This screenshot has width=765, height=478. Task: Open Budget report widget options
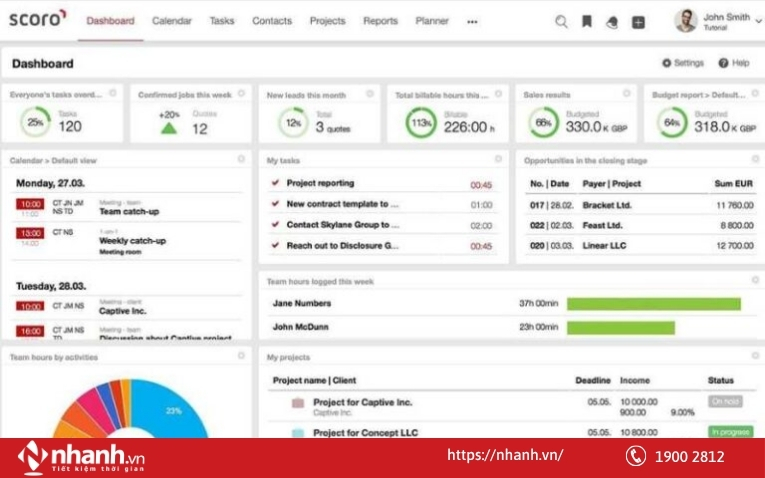coord(755,93)
